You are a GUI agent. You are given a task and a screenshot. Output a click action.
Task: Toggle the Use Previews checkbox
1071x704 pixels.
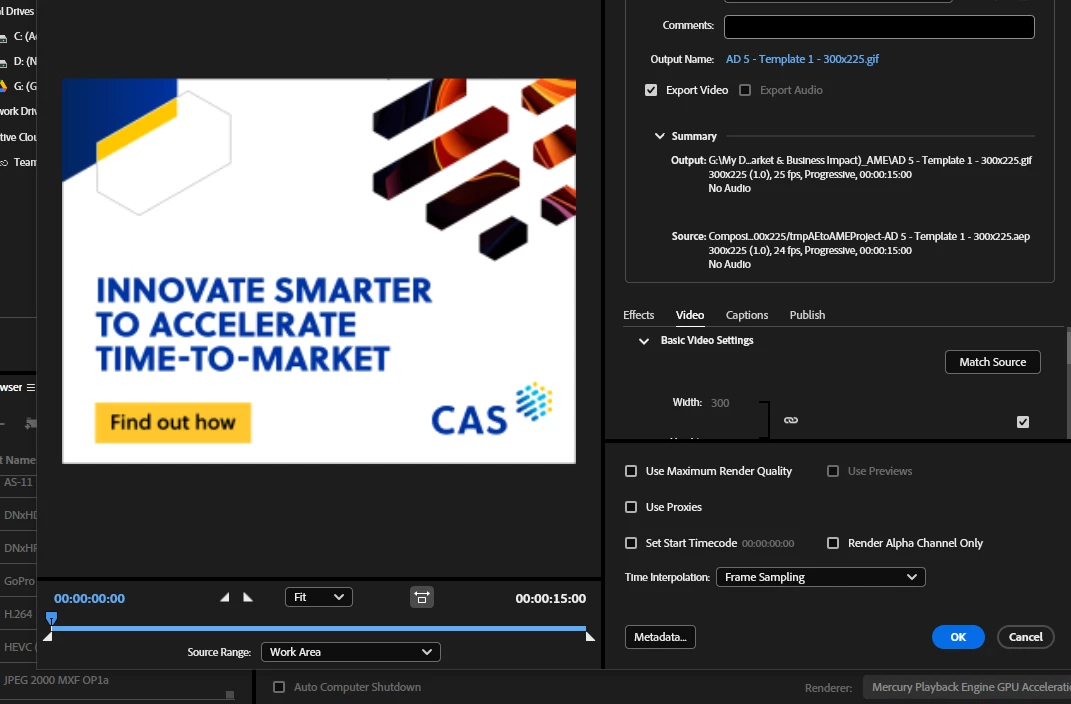833,471
